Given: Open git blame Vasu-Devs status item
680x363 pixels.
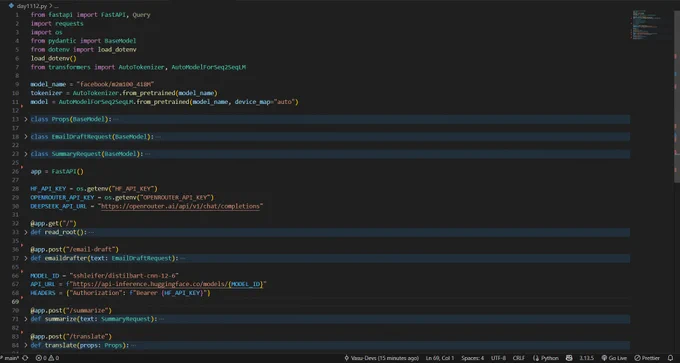Looking at the screenshot, I should pos(382,358).
